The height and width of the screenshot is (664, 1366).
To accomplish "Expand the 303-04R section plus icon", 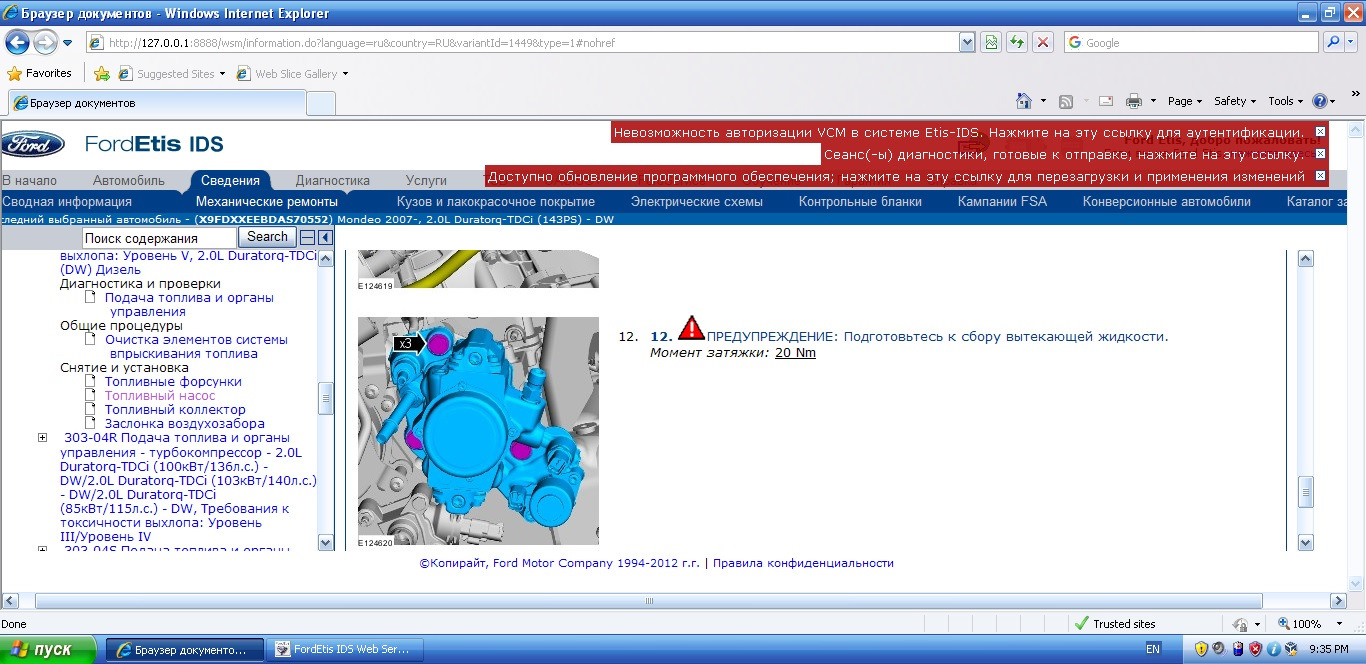I will [x=42, y=438].
